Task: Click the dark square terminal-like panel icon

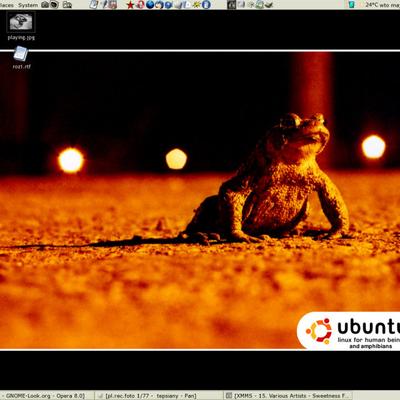Action: pos(231,5)
